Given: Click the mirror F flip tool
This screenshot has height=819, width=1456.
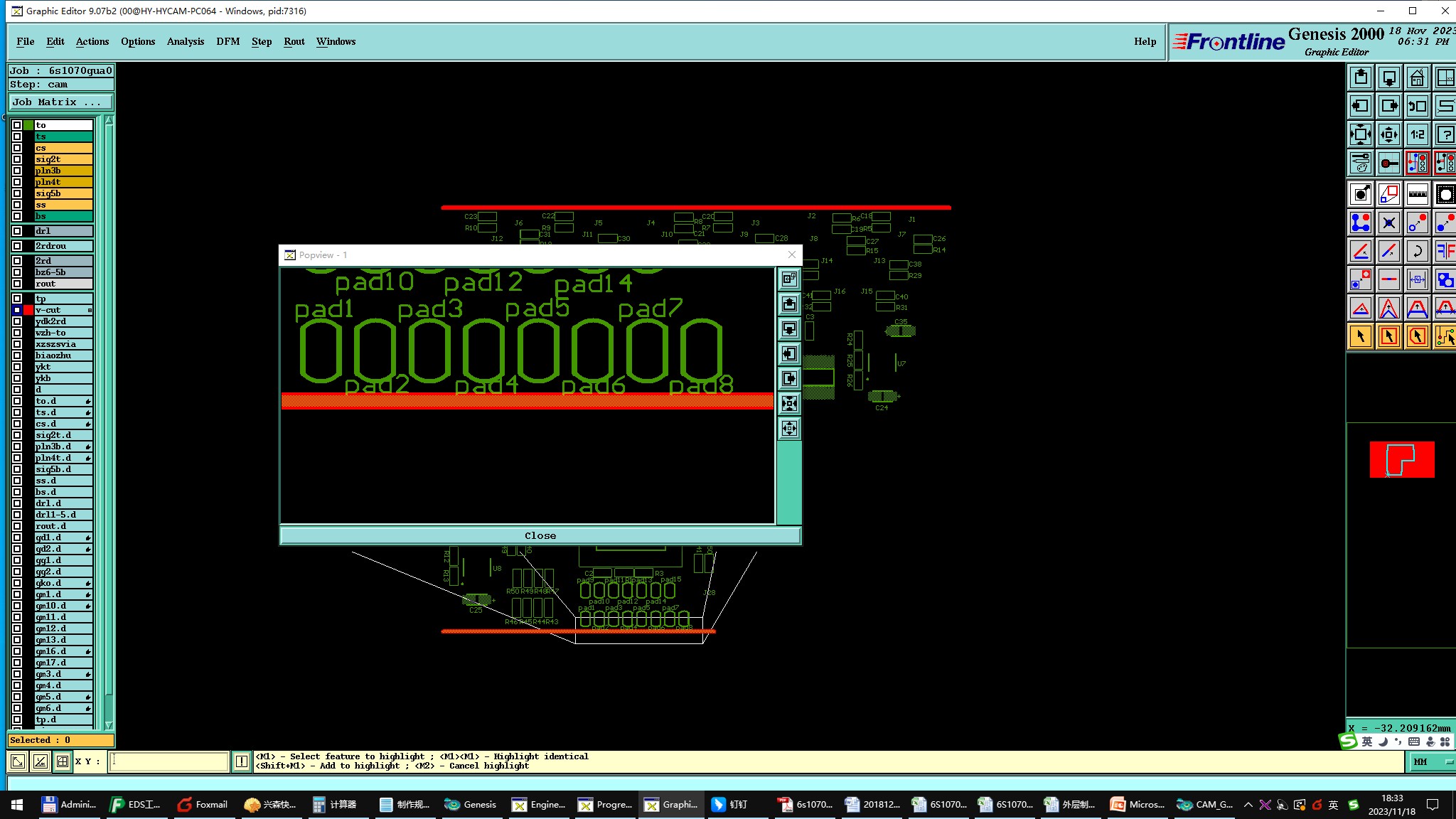Looking at the screenshot, I should coord(1445,250).
